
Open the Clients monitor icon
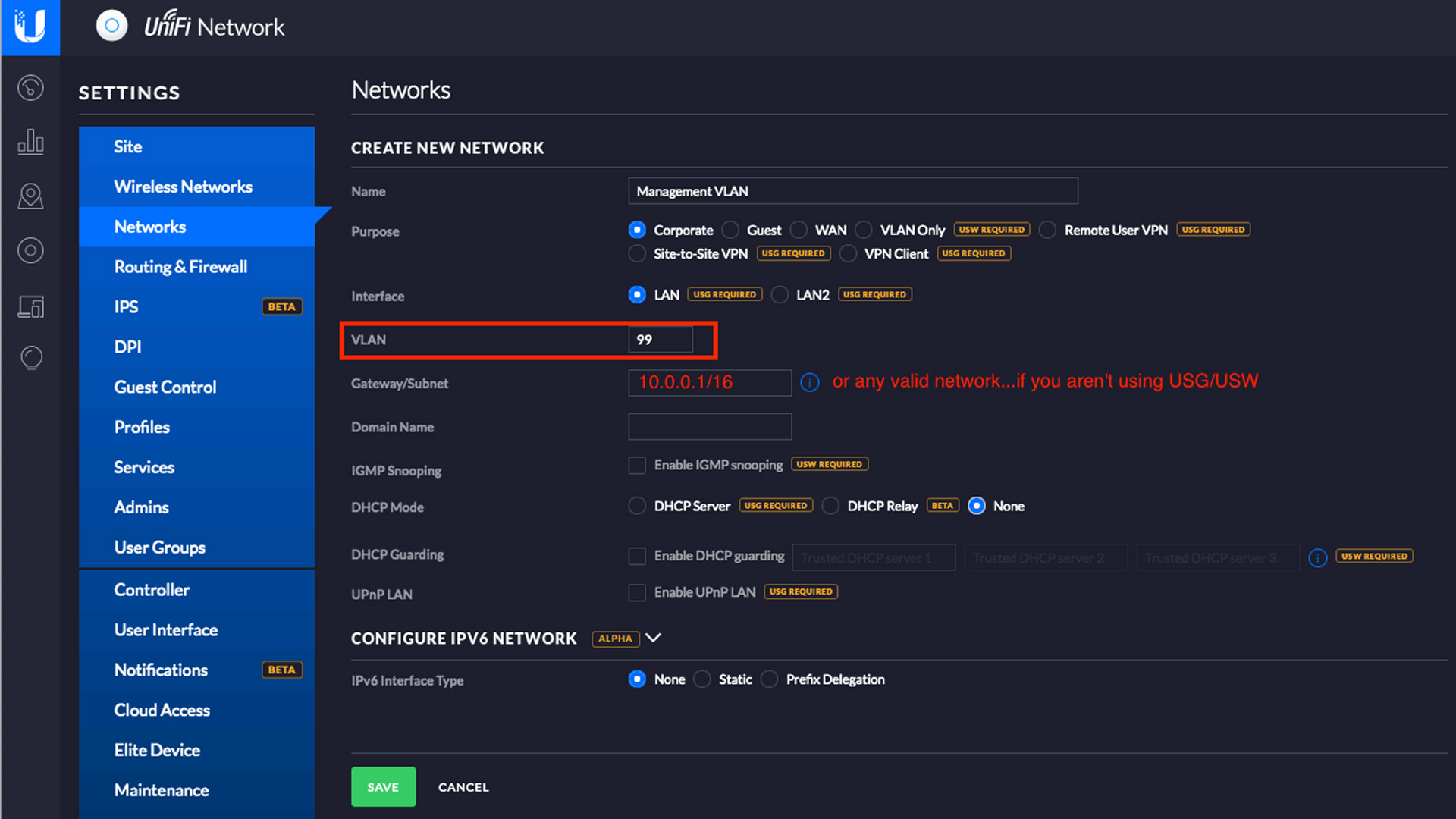30,306
